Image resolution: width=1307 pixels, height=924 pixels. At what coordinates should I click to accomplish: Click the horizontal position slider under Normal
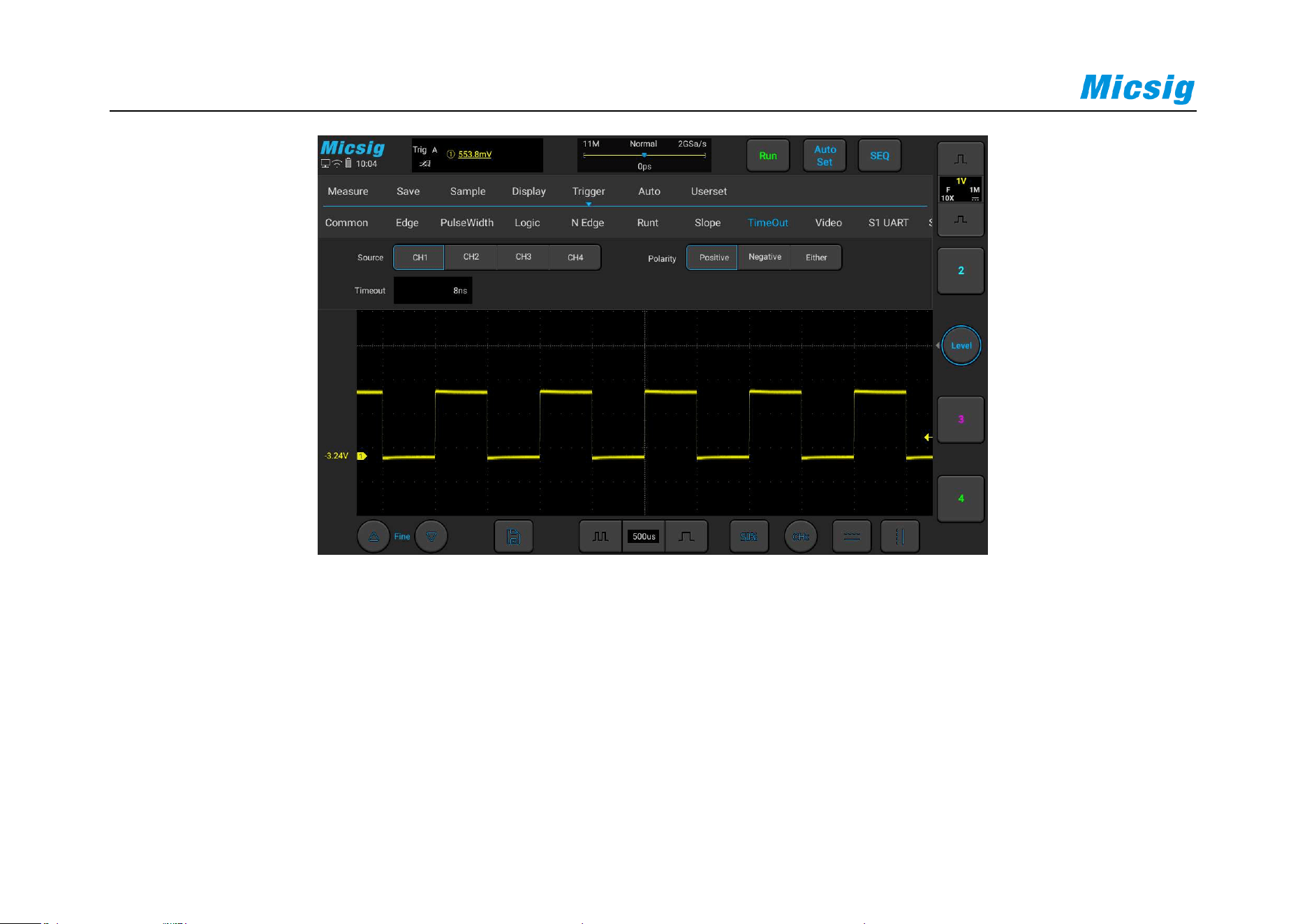[644, 155]
